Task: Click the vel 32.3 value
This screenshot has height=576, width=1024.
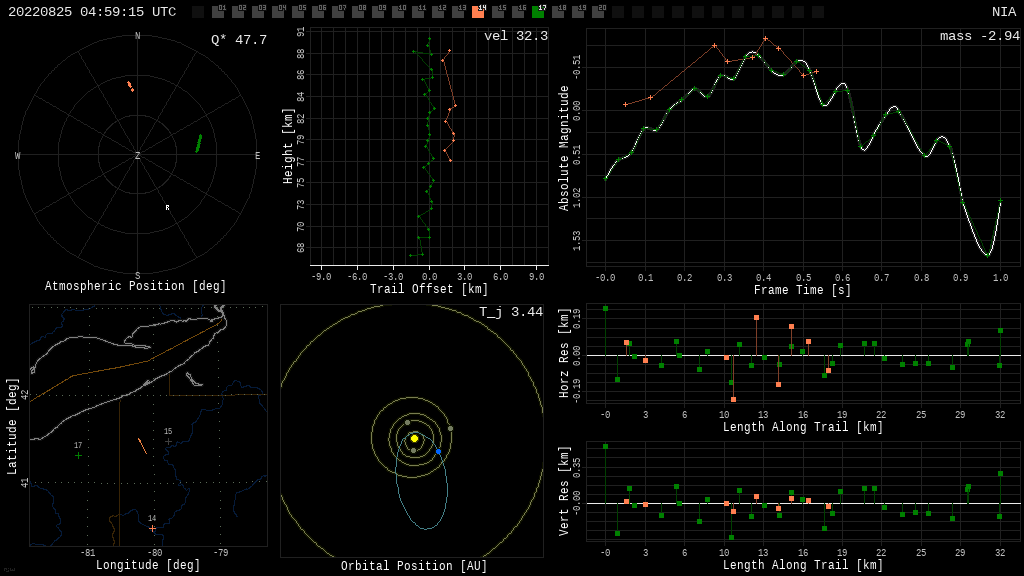Action: [x=516, y=36]
